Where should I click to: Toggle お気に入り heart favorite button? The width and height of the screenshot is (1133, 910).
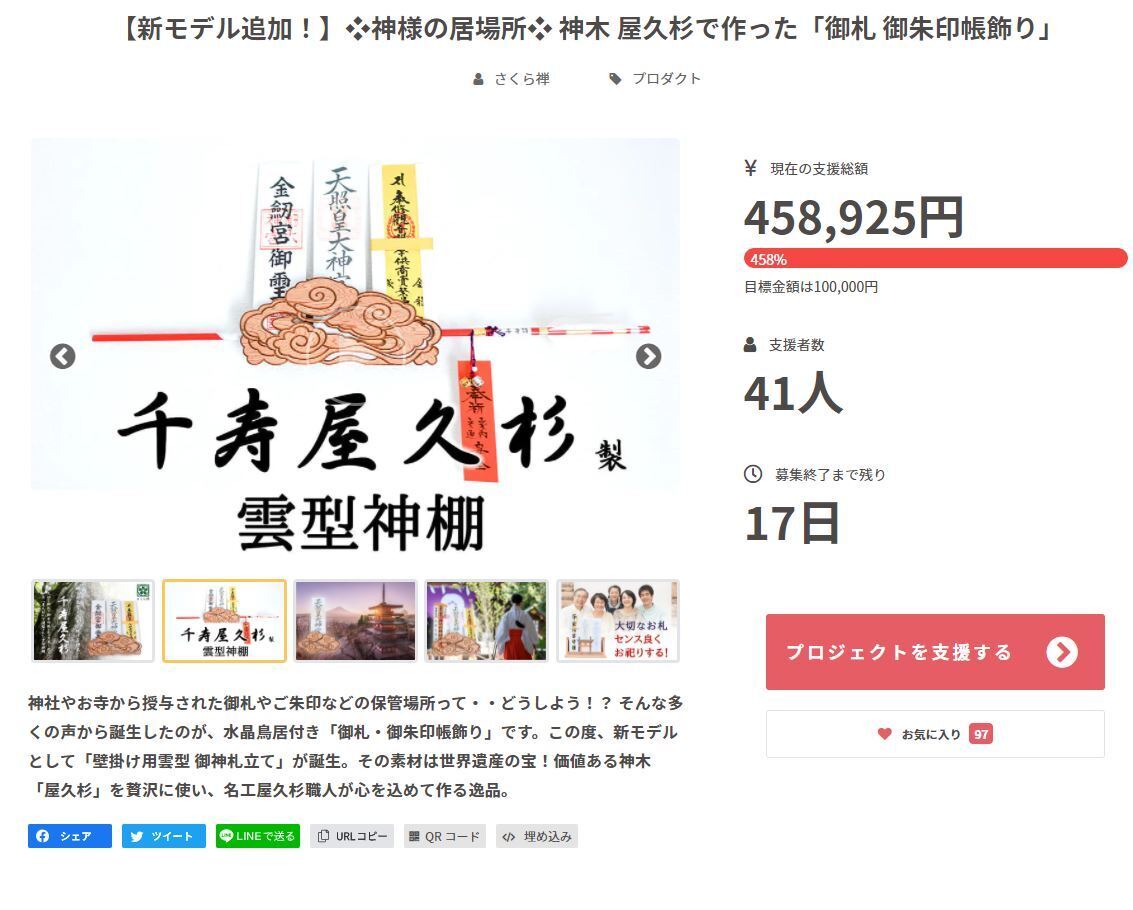[935, 734]
